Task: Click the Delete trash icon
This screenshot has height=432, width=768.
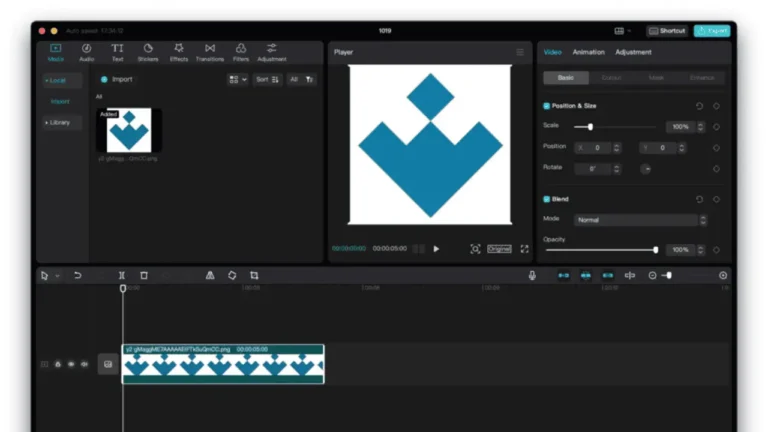Action: pyautogui.click(x=144, y=275)
